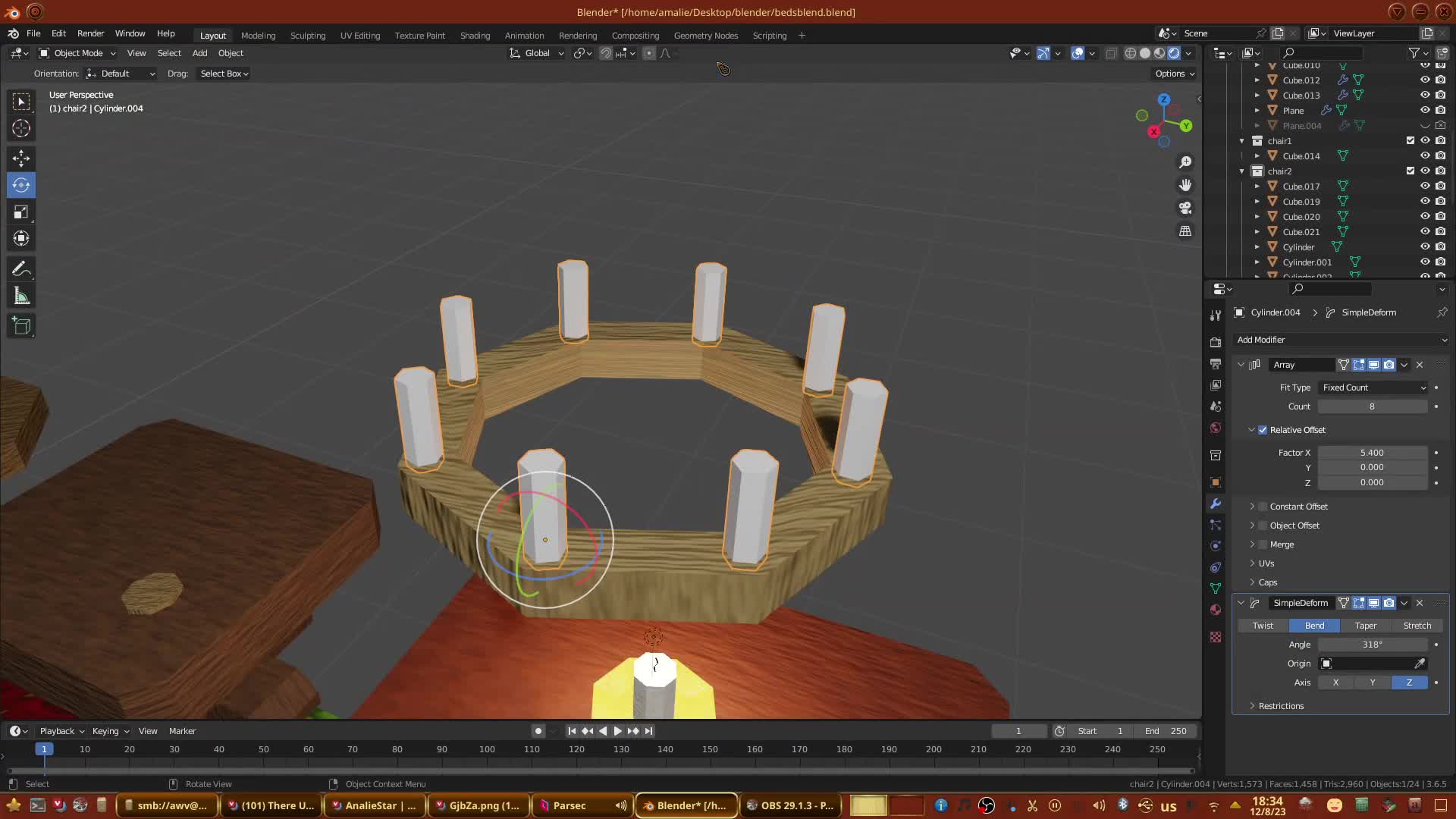Switch to rendered viewport shading
1456x819 pixels.
[x=1174, y=53]
